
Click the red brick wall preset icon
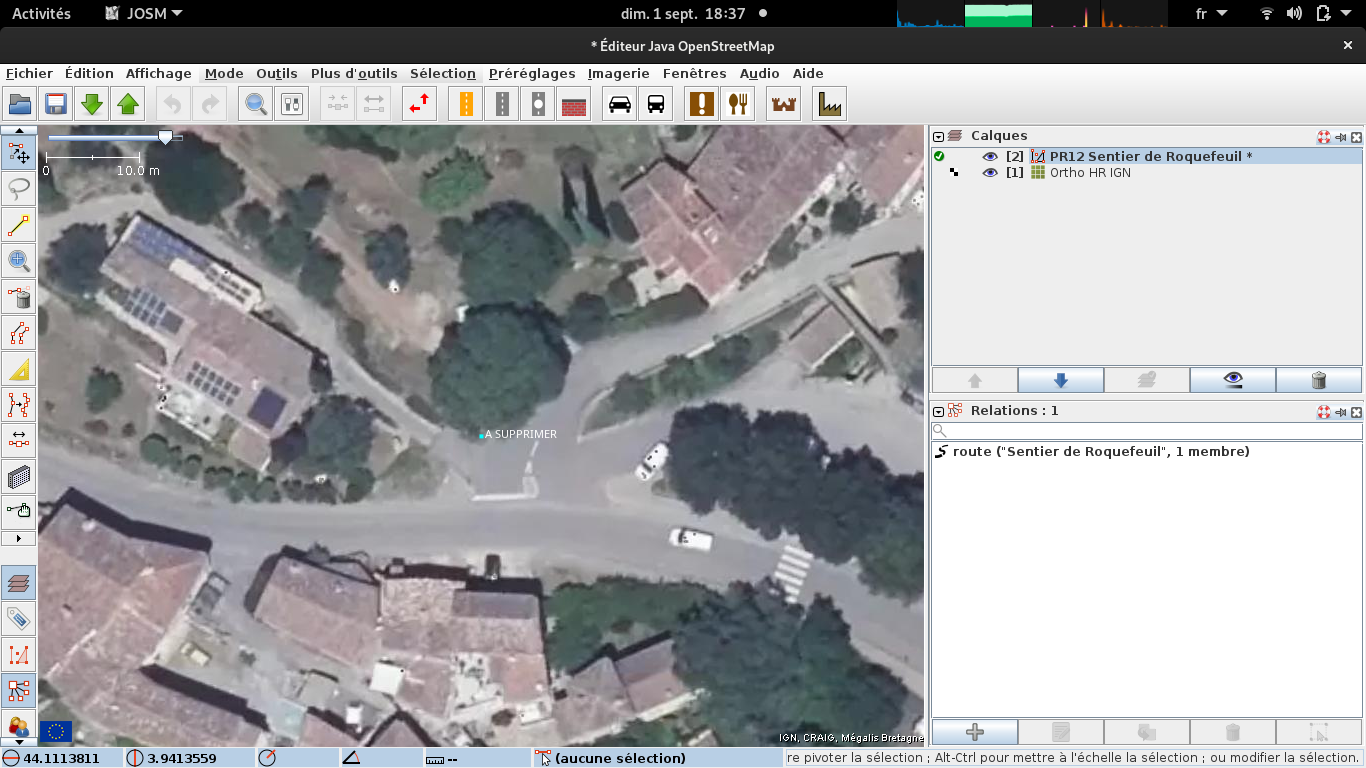[574, 104]
